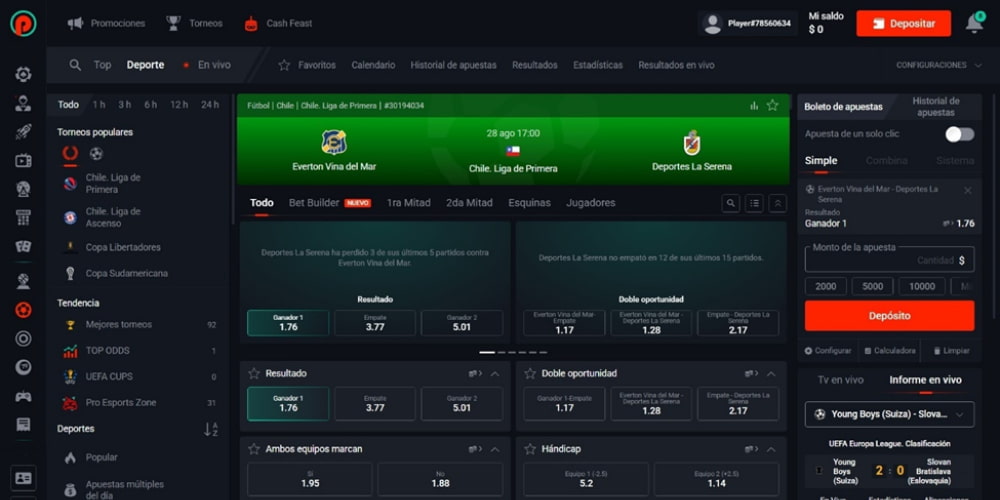1000x500 pixels.
Task: Open Configurar in the bet slip
Action: click(x=828, y=351)
